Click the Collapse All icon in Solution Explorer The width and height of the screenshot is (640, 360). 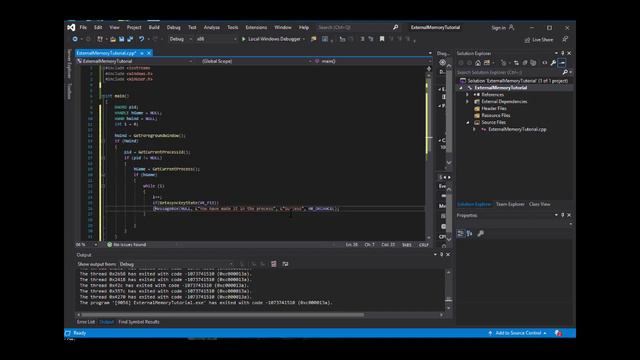tap(525, 63)
